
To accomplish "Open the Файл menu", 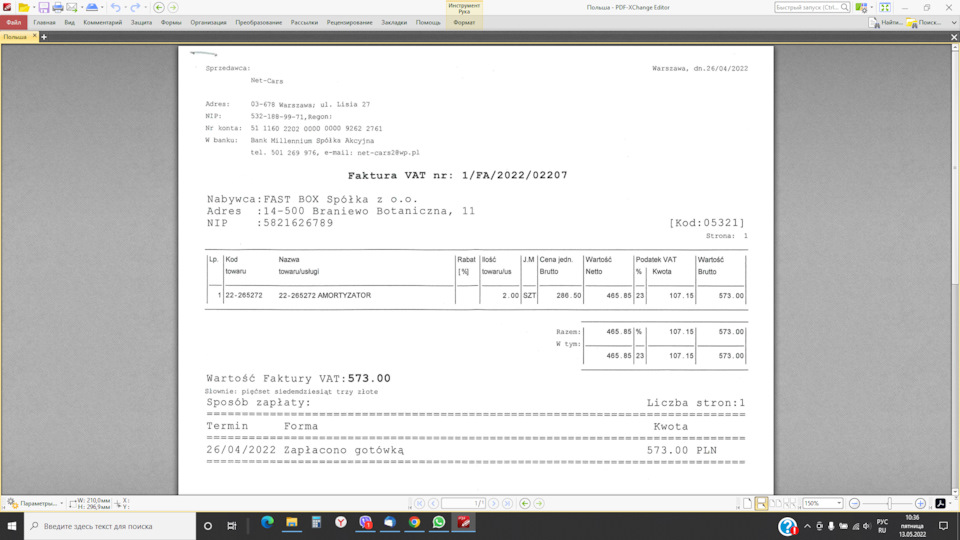I will [x=13, y=23].
